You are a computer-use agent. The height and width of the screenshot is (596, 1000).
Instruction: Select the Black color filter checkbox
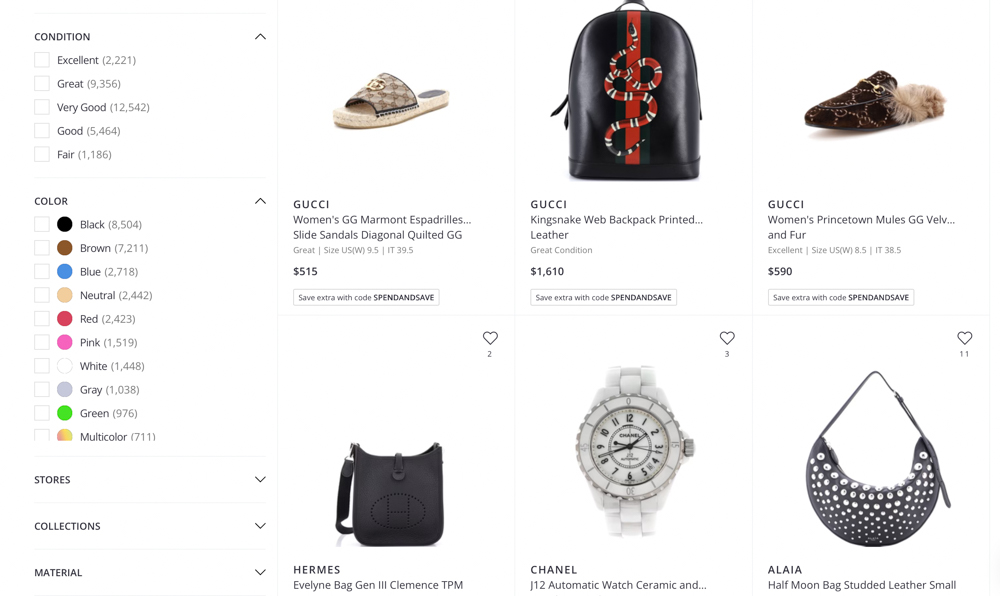coord(42,224)
